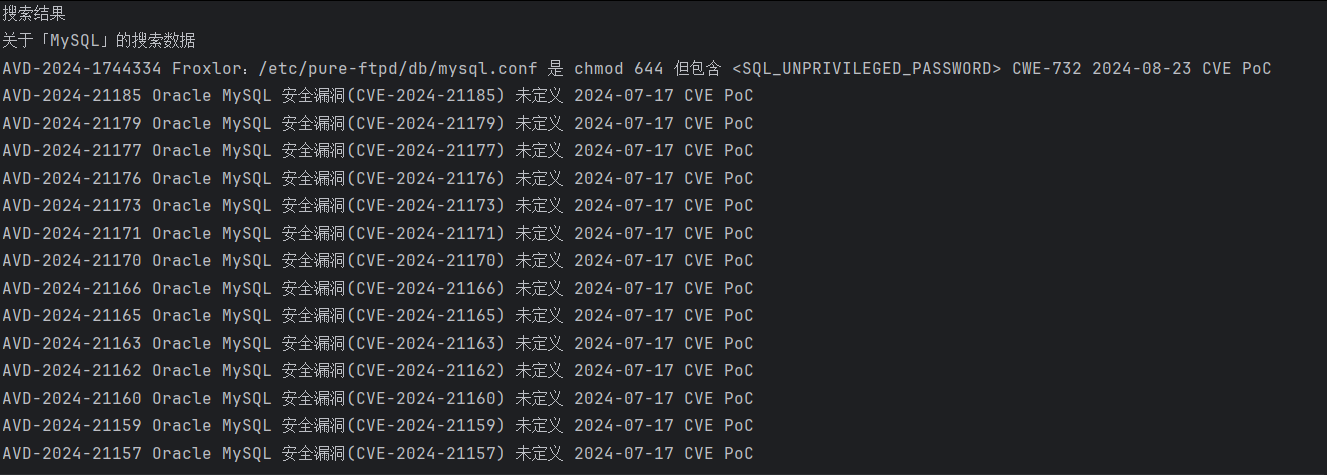Open the AVD-2024-21171 entry

click(x=72, y=234)
